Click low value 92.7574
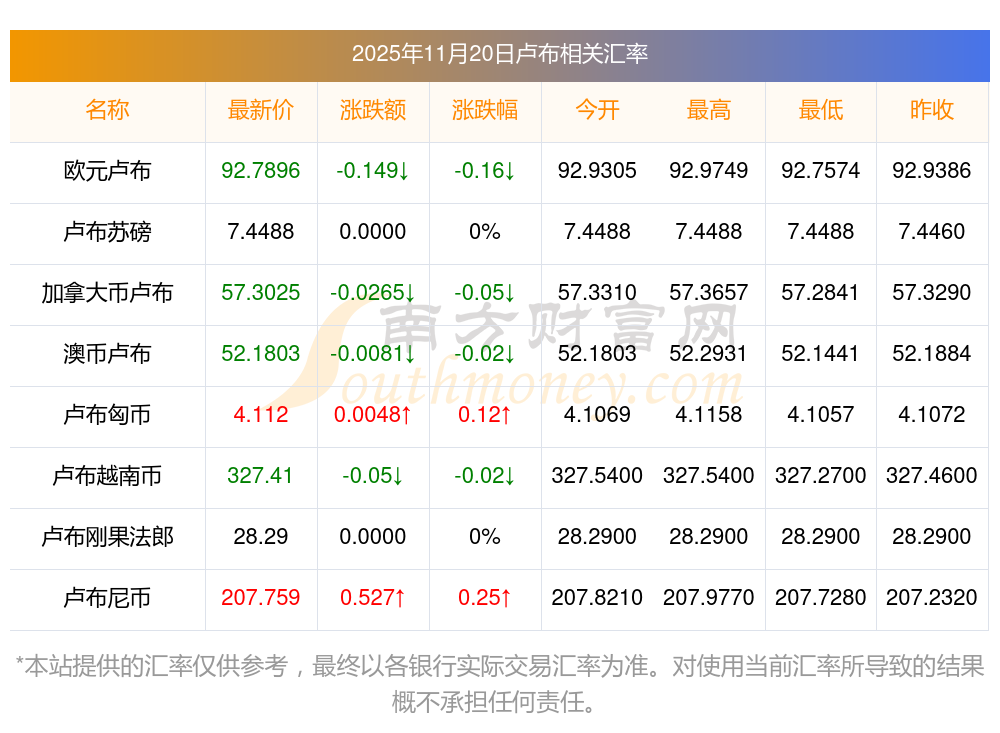The height and width of the screenshot is (733, 1000). point(821,170)
